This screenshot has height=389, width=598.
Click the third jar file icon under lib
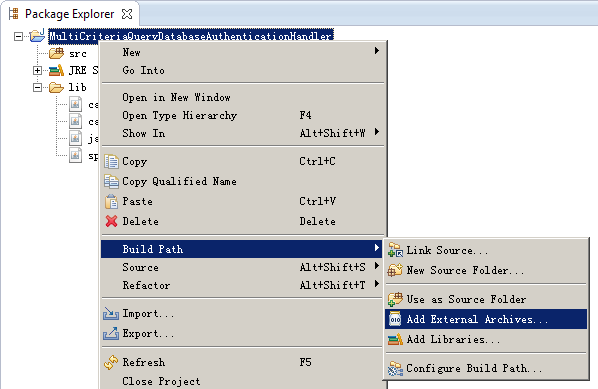(75, 138)
